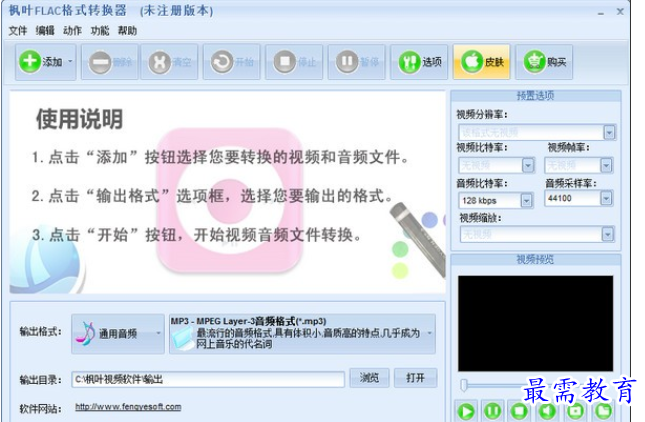Click the Start (开始) toolbar button
Screen dimensions: 645x422
point(232,62)
